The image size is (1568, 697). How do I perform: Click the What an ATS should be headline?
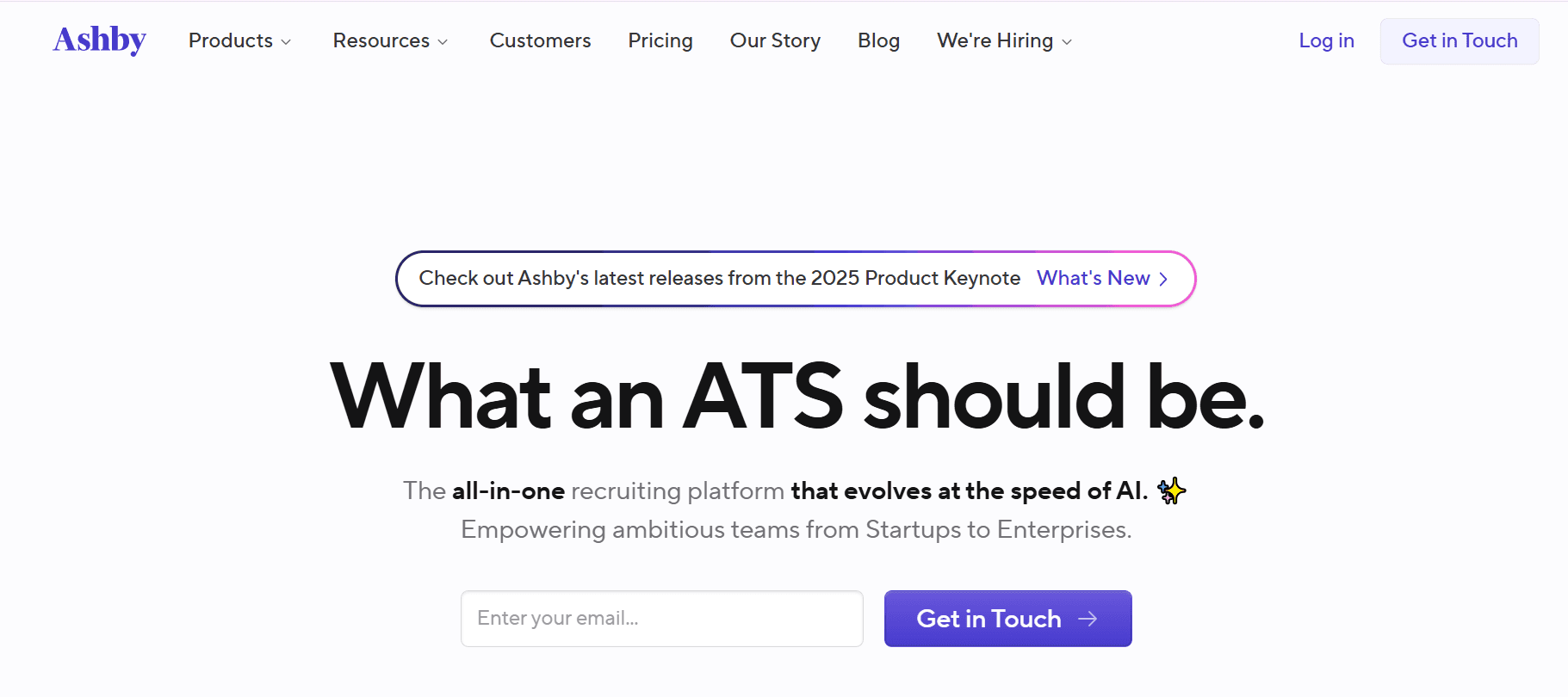(797, 396)
